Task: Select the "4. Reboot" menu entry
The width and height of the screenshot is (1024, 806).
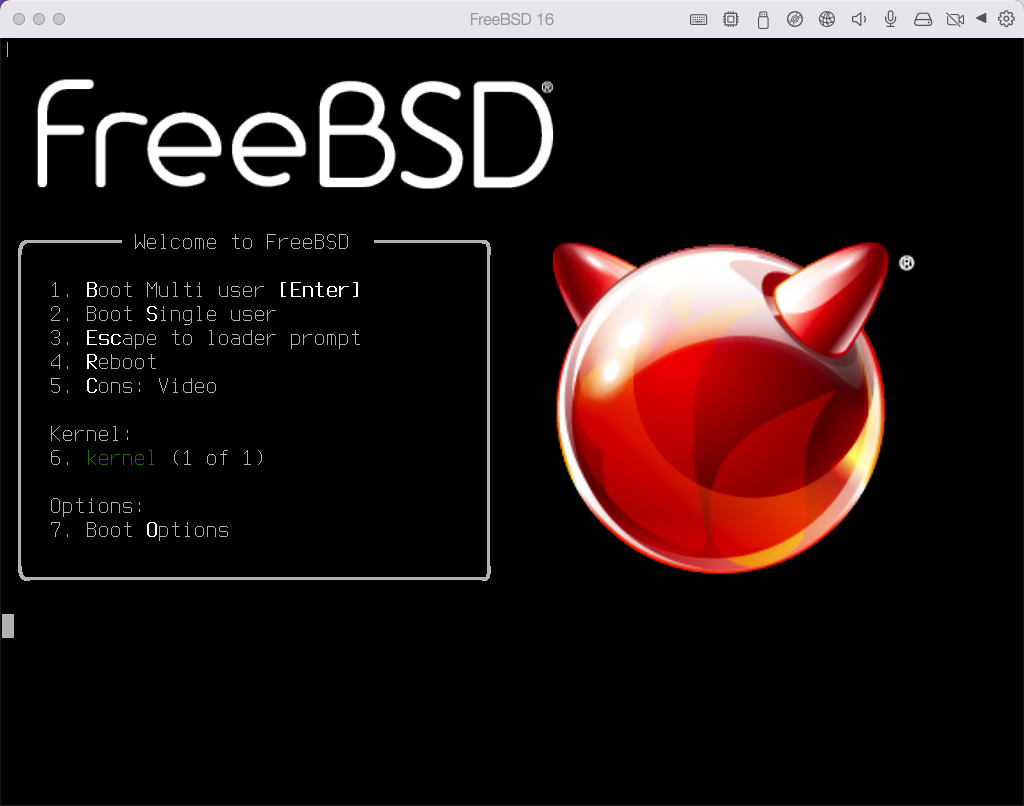Action: pos(103,362)
